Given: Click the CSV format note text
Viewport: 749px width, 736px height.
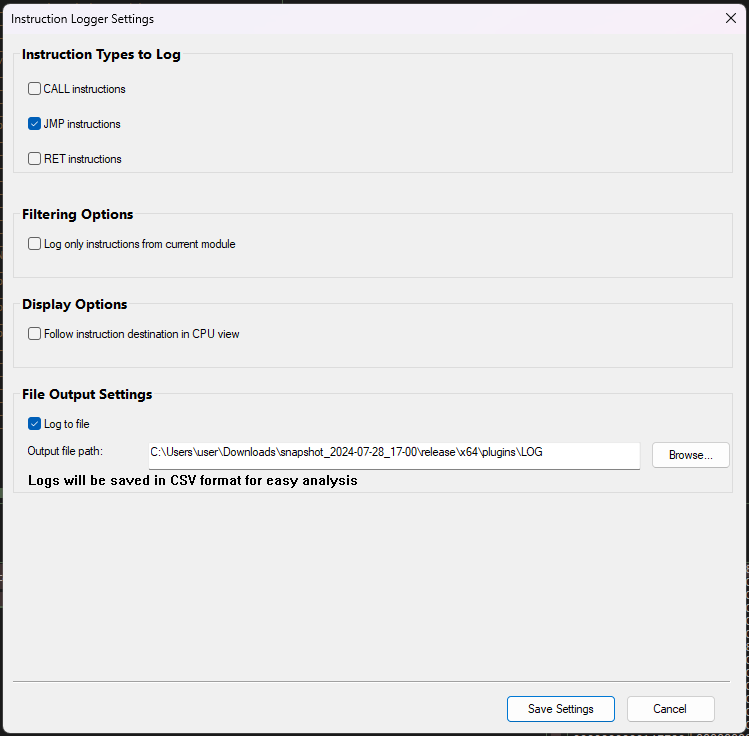Looking at the screenshot, I should [x=193, y=480].
